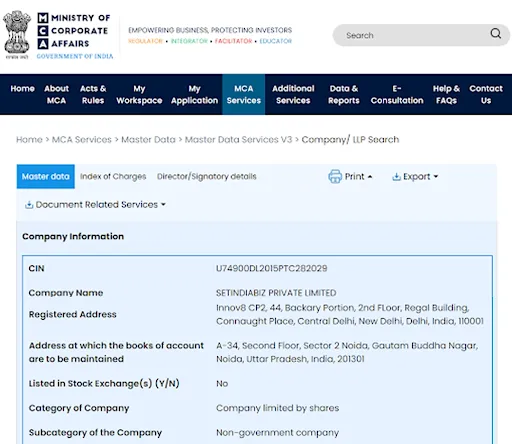Click the Listed in Stock Exchange(s) label

(104, 384)
